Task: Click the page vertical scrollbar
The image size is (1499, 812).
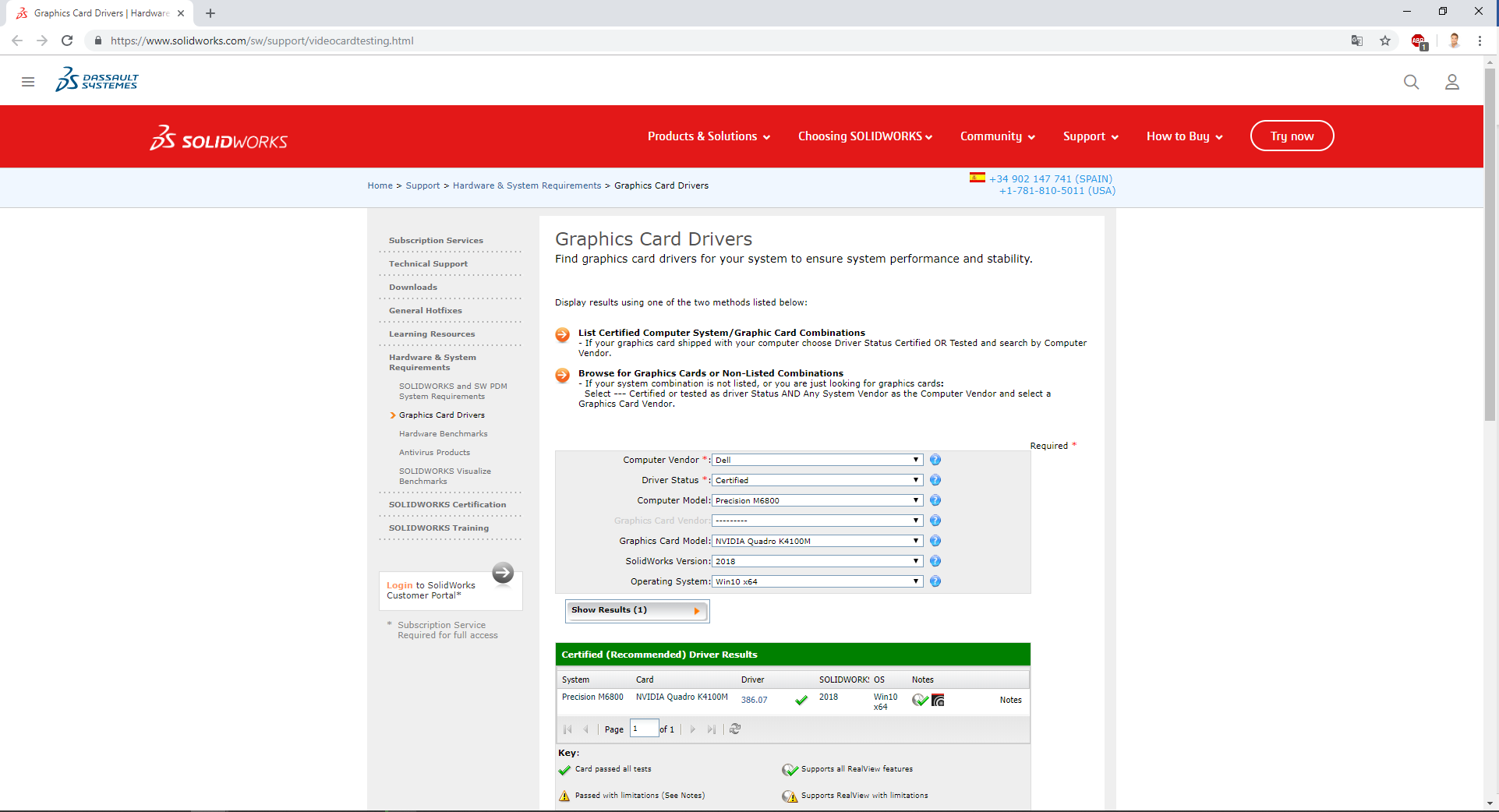Action: pos(1490,245)
